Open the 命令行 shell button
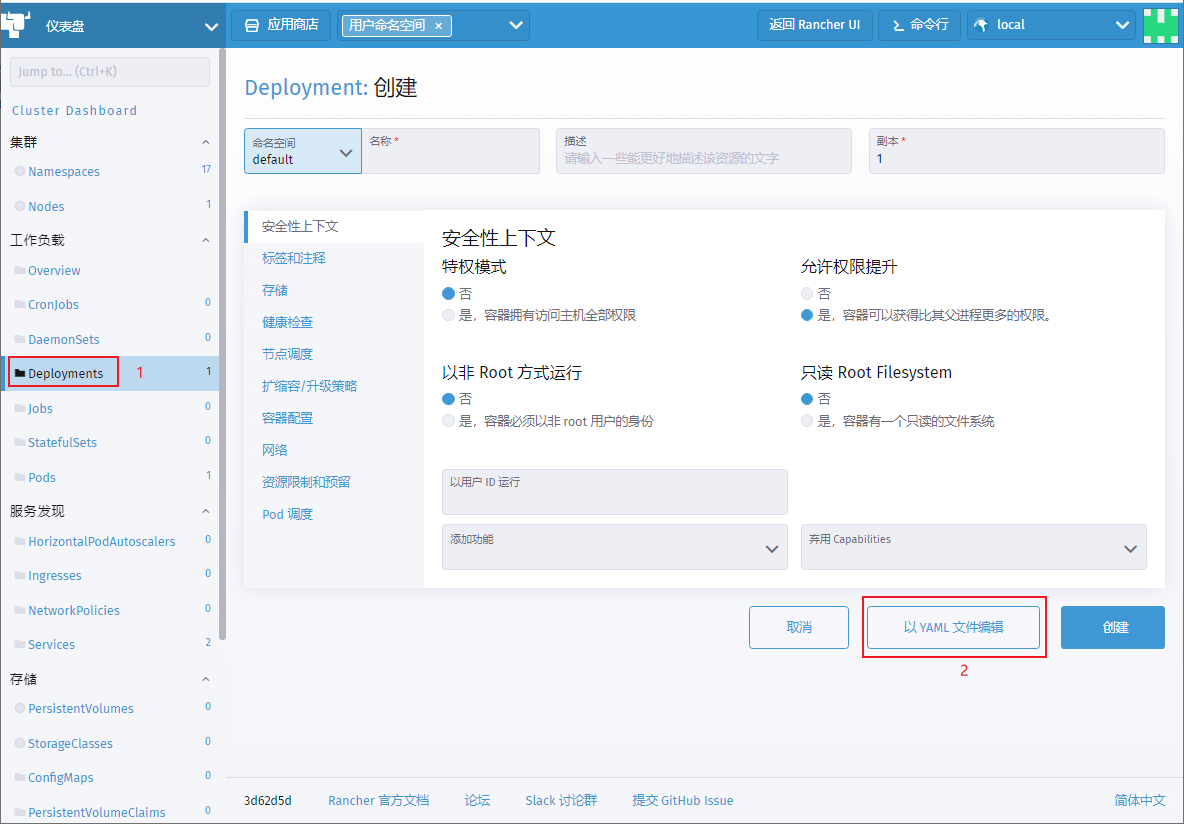Viewport: 1184px width, 824px height. pos(920,26)
